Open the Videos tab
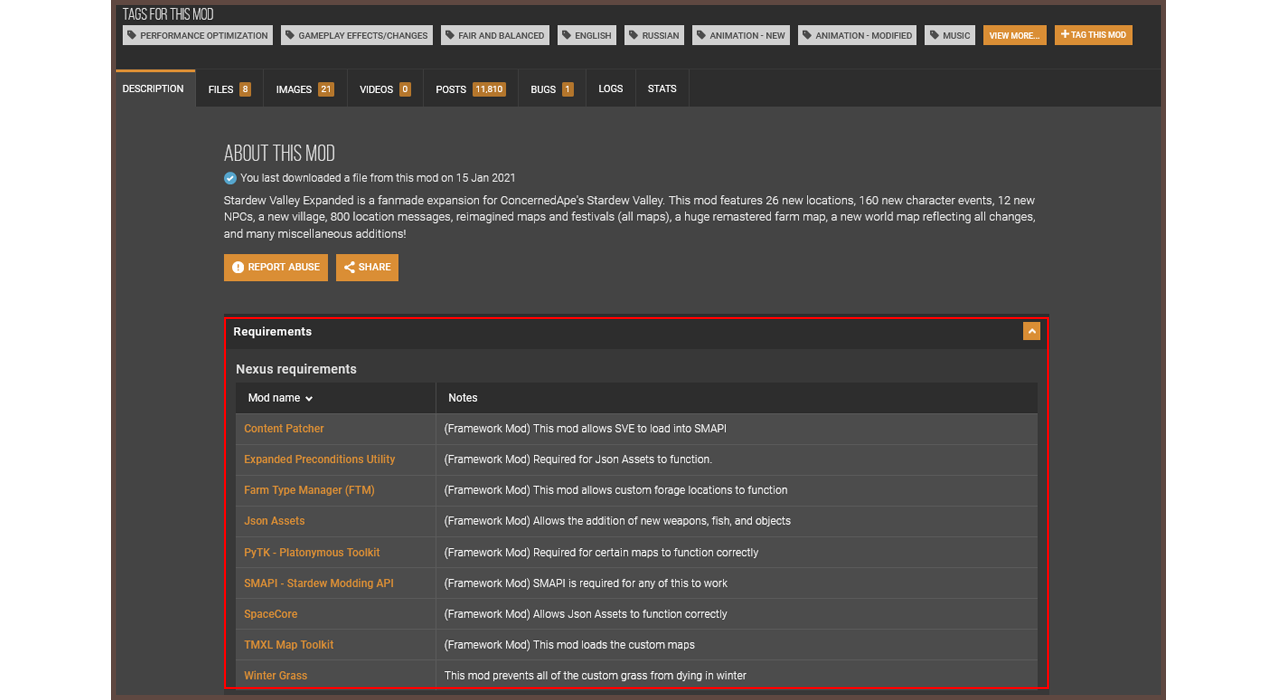 (x=385, y=89)
